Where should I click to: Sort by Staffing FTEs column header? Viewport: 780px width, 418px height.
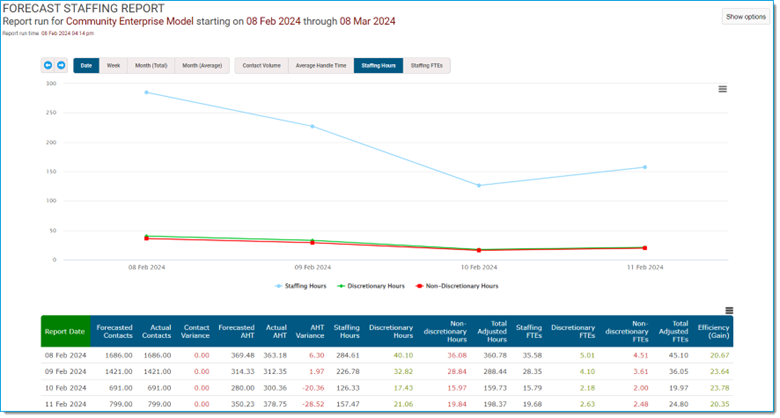pos(529,331)
